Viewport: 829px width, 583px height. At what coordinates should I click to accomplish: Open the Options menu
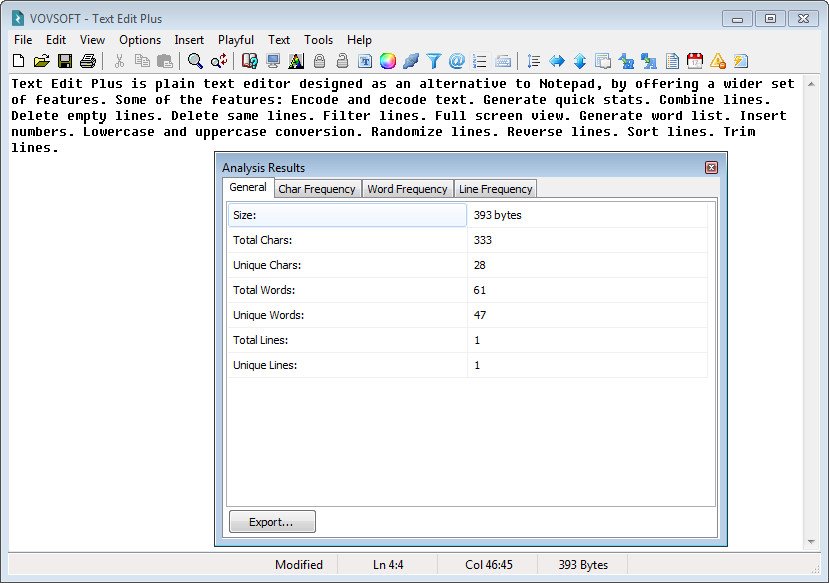coord(140,40)
